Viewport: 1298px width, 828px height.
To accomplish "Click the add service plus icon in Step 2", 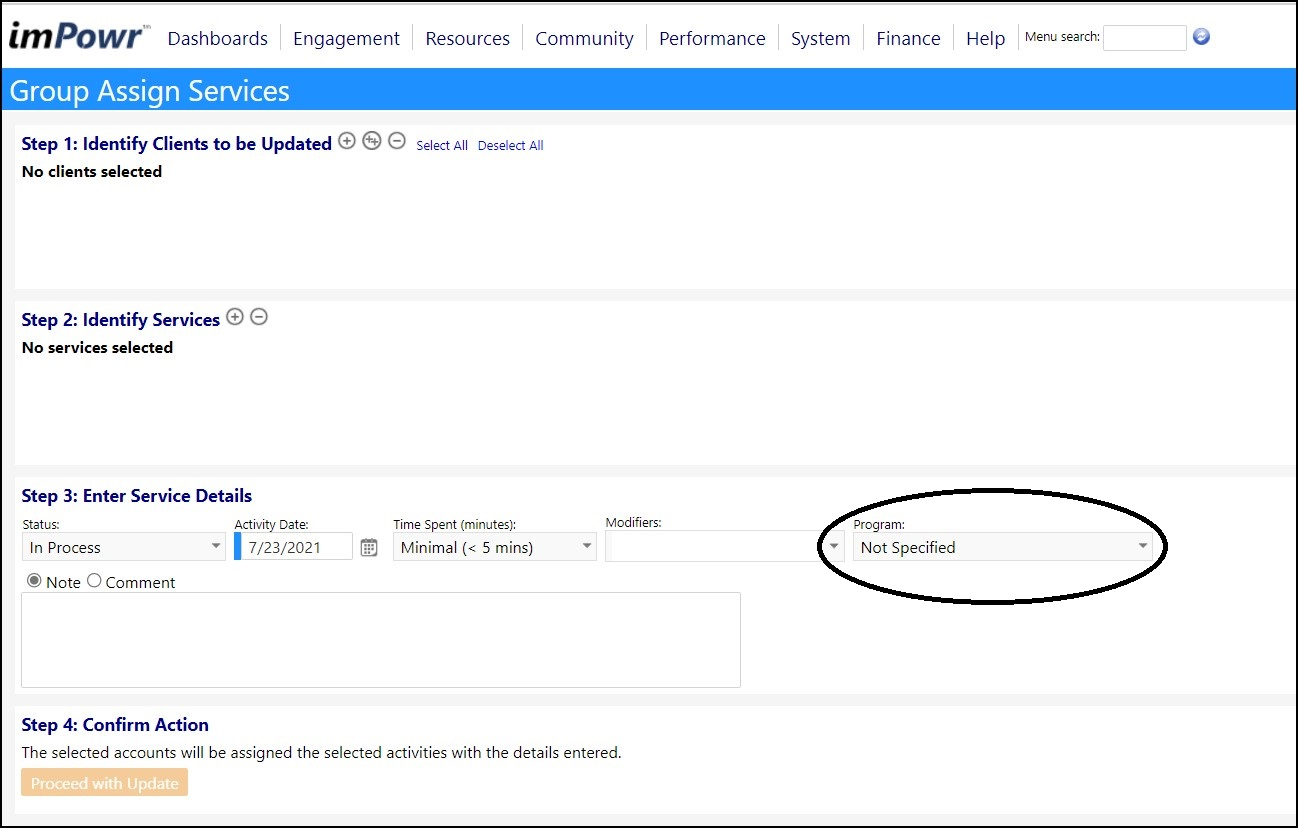I will click(235, 317).
